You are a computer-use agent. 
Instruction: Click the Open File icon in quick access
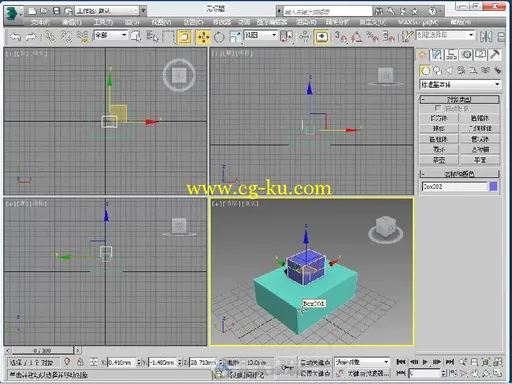44,11
